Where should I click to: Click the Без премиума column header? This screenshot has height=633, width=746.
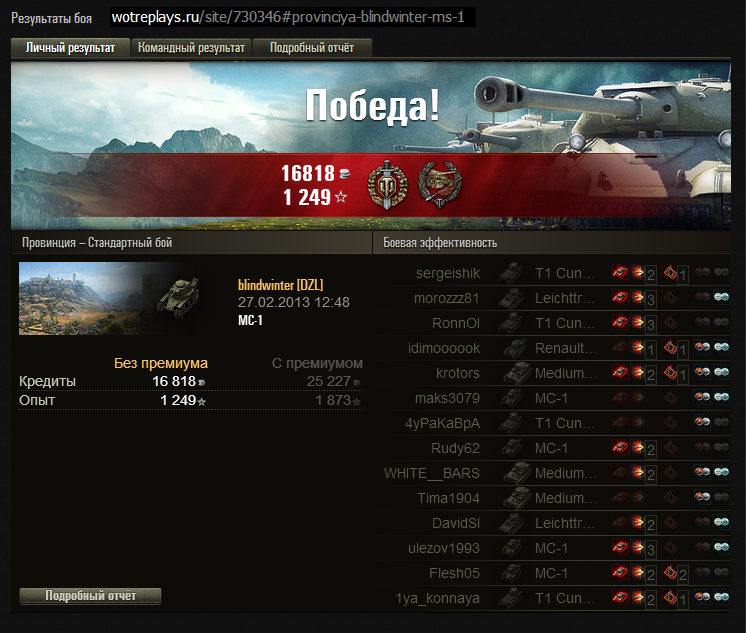pos(161,363)
